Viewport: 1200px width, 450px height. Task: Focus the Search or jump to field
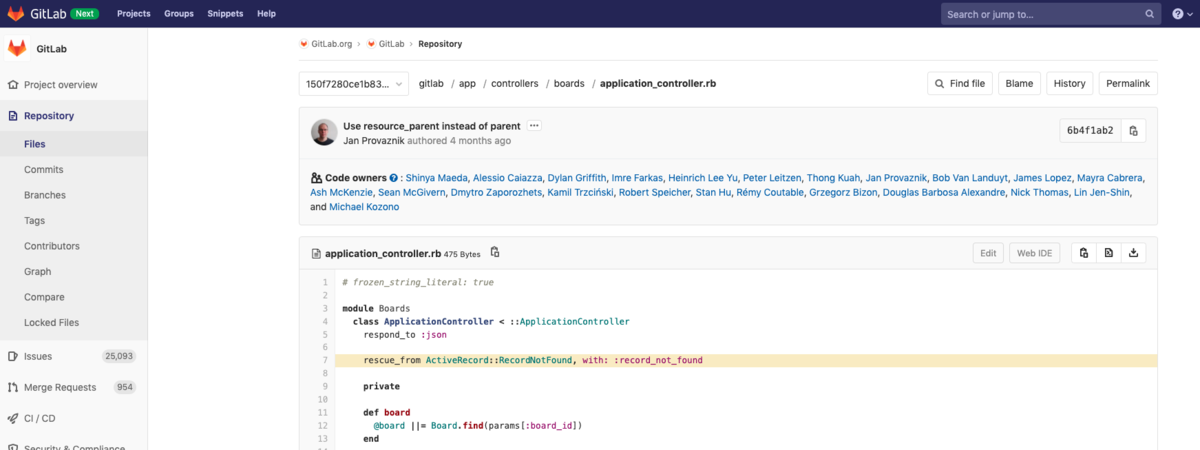click(1049, 14)
